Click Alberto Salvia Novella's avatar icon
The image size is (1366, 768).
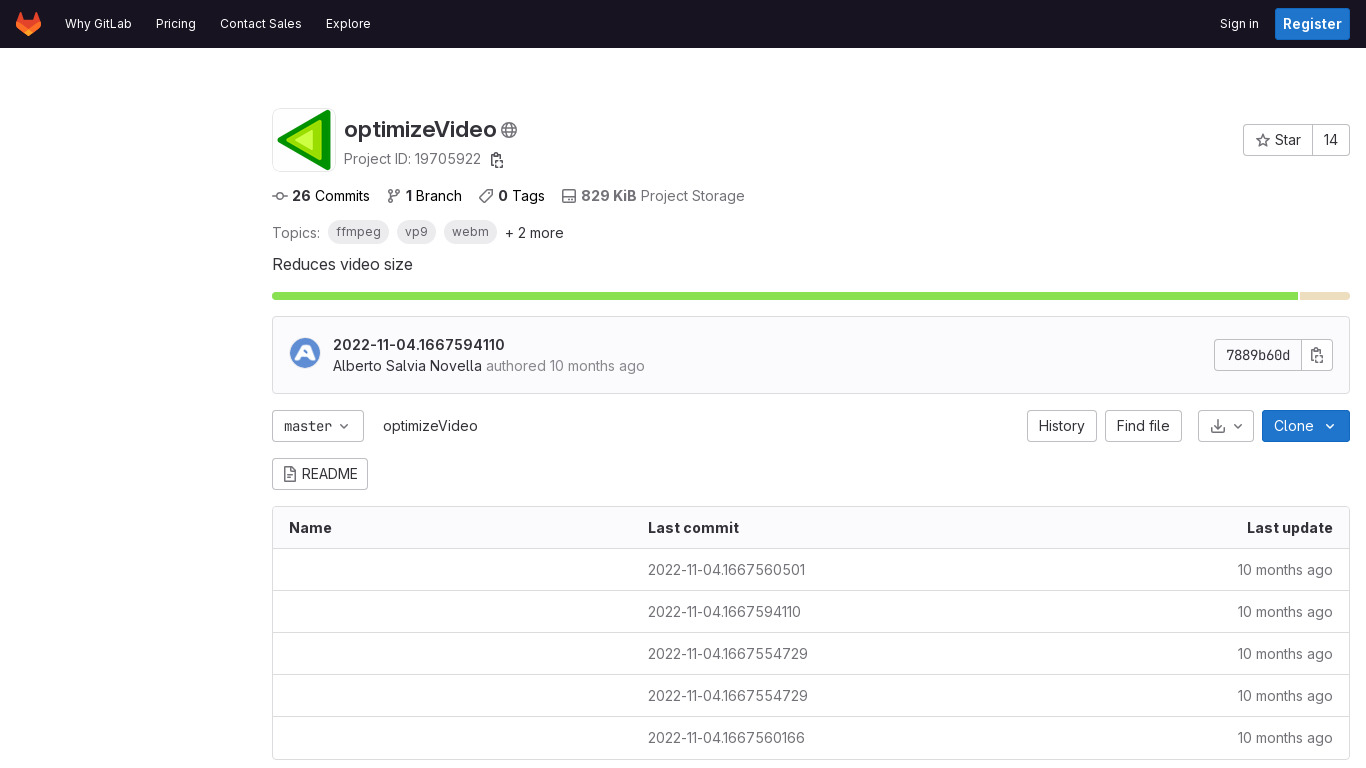[x=305, y=353]
